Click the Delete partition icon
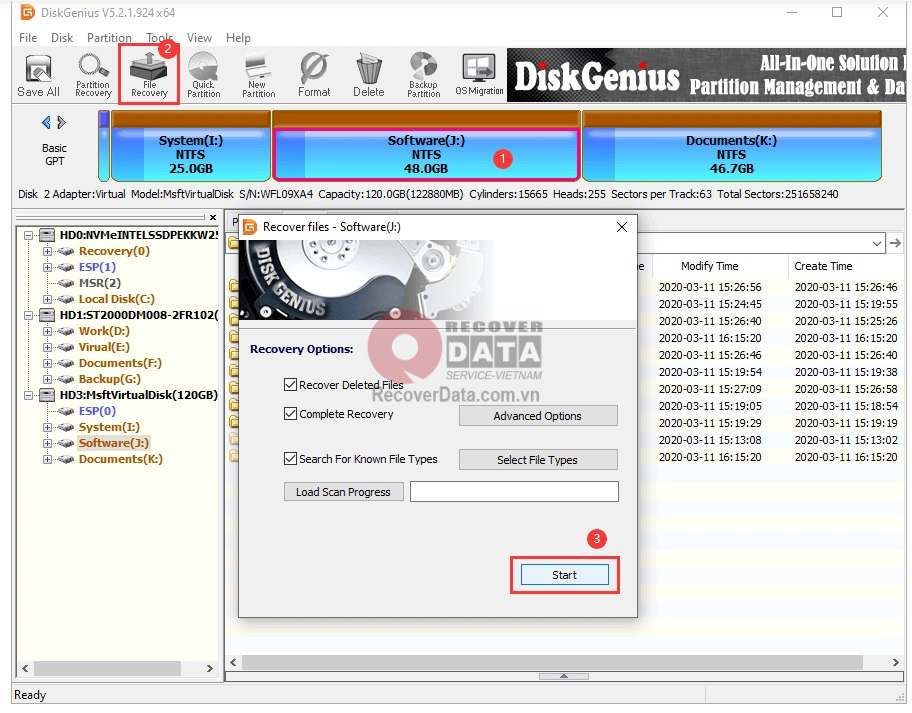Screen dimensions: 912x713 click(369, 76)
